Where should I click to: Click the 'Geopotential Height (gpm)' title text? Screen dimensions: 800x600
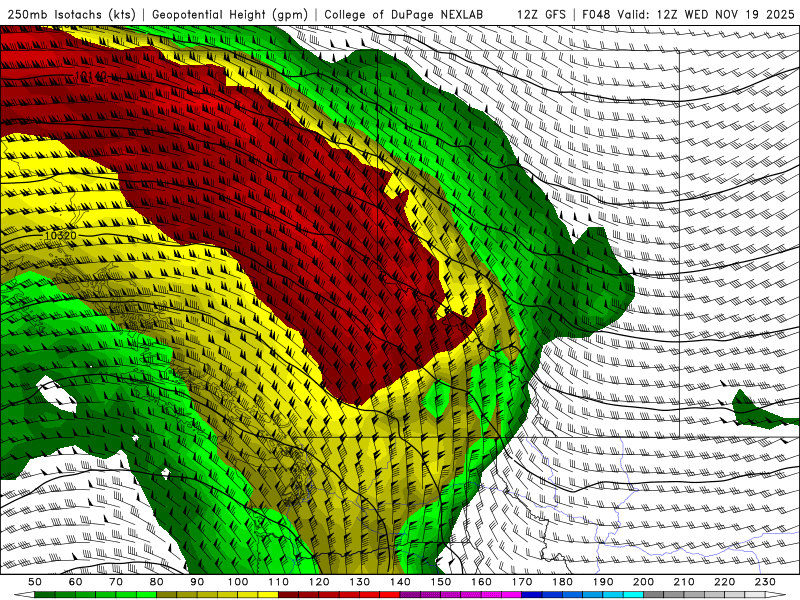pyautogui.click(x=230, y=14)
